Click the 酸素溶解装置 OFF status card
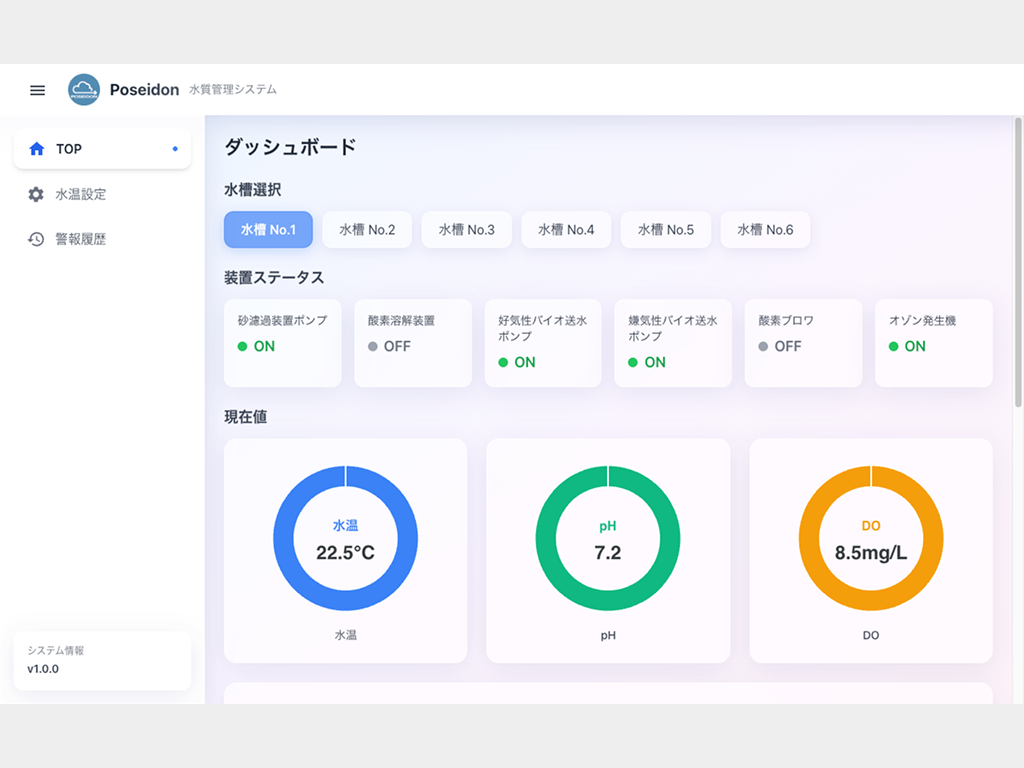1024x768 pixels. point(413,343)
